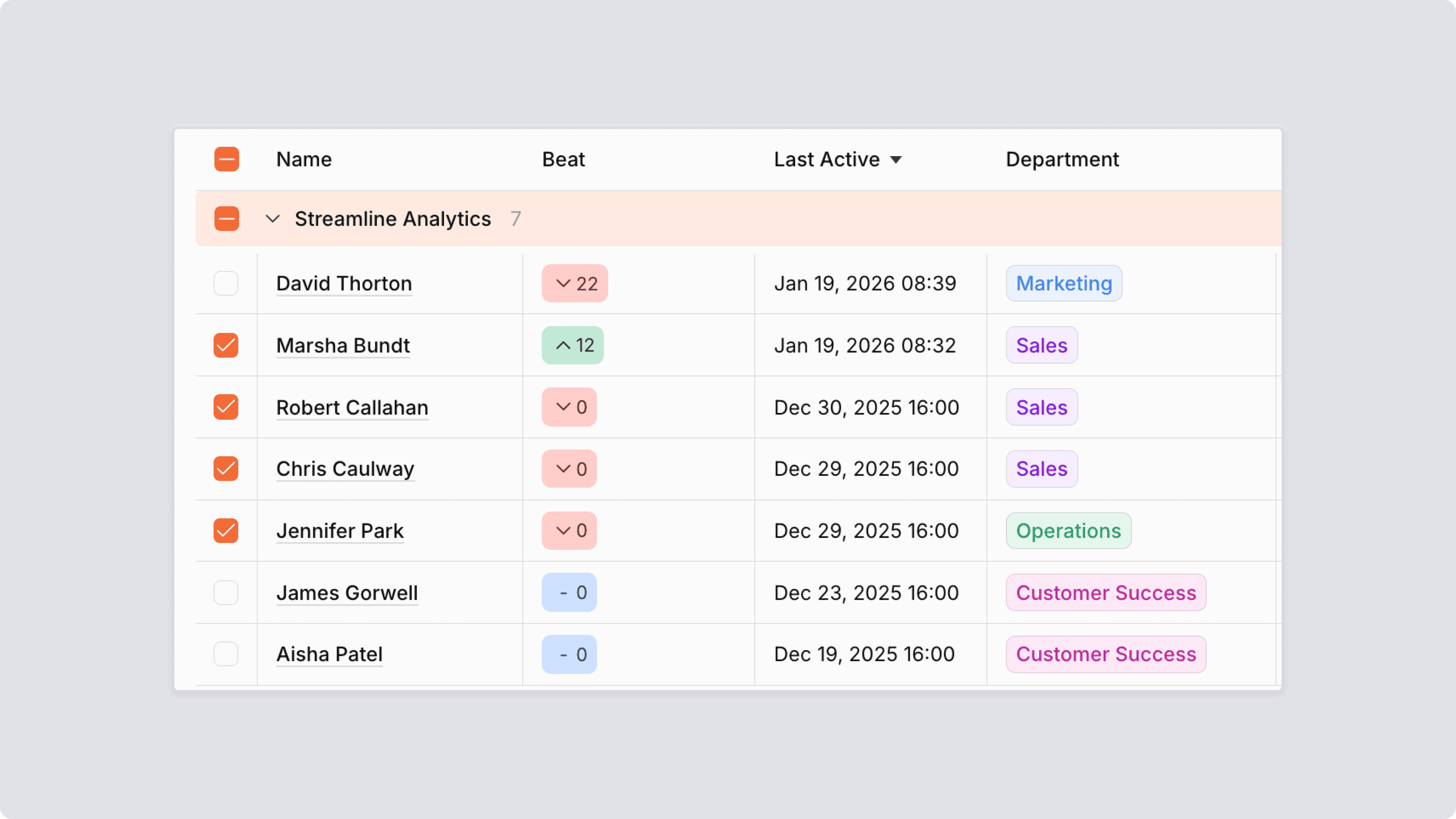Sort by the Name column header
Image resolution: width=1456 pixels, height=819 pixels.
pos(303,159)
